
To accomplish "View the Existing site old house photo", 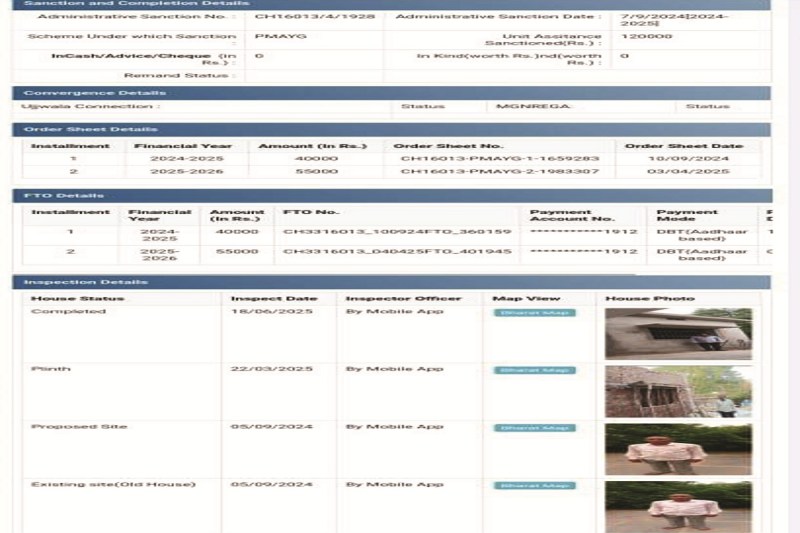I will pos(678,506).
